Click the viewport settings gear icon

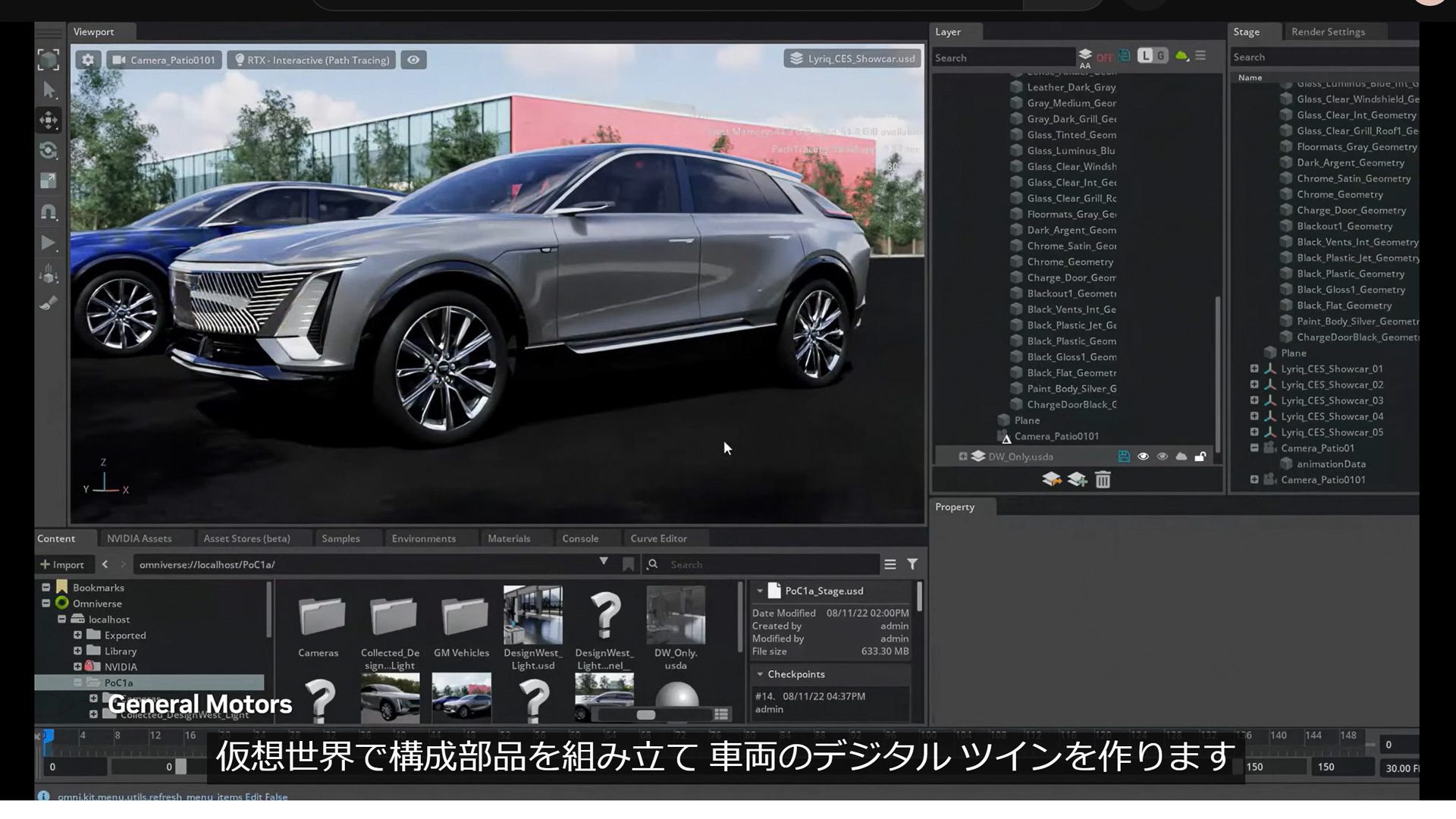(87, 59)
